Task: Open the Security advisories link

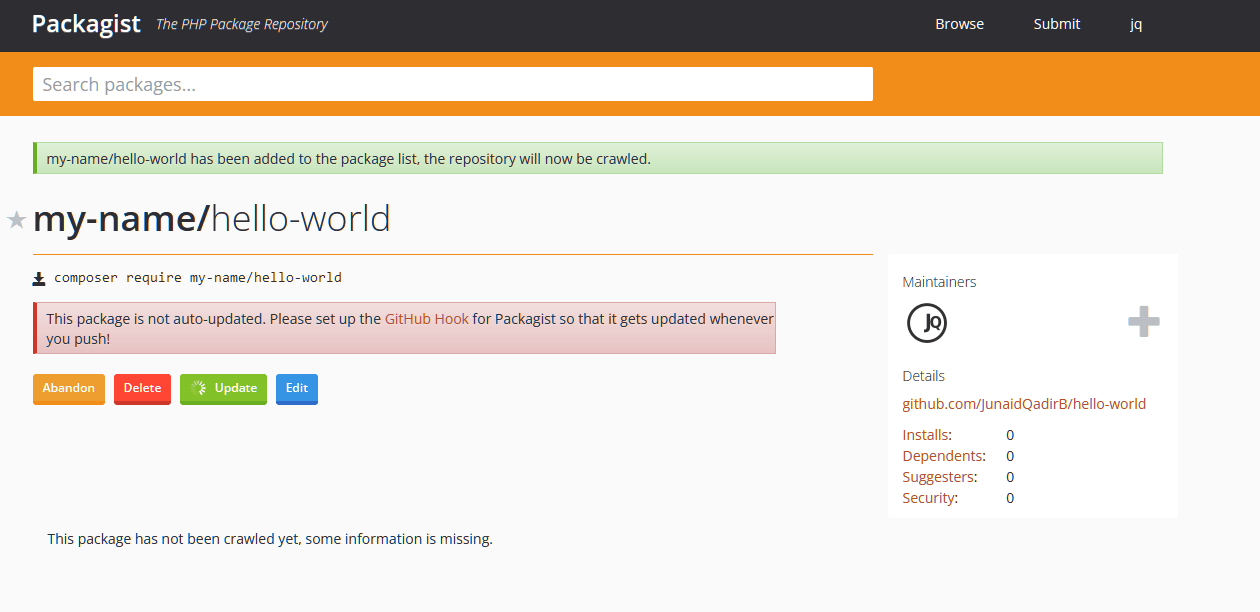Action: click(x=930, y=498)
